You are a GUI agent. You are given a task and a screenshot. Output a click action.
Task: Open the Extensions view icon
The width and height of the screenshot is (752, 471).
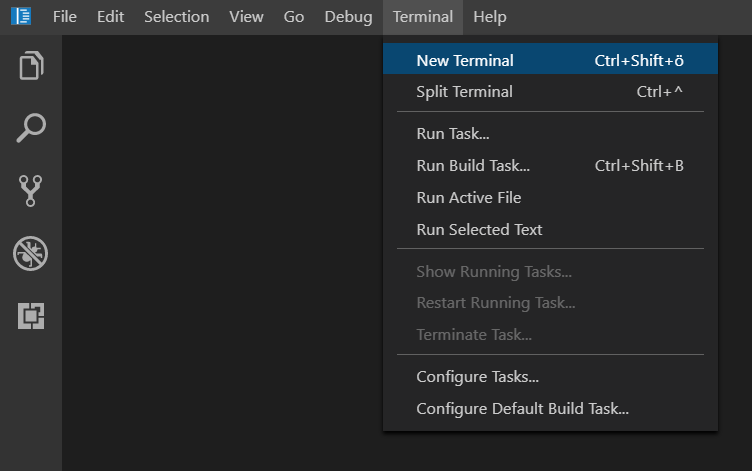tap(31, 316)
